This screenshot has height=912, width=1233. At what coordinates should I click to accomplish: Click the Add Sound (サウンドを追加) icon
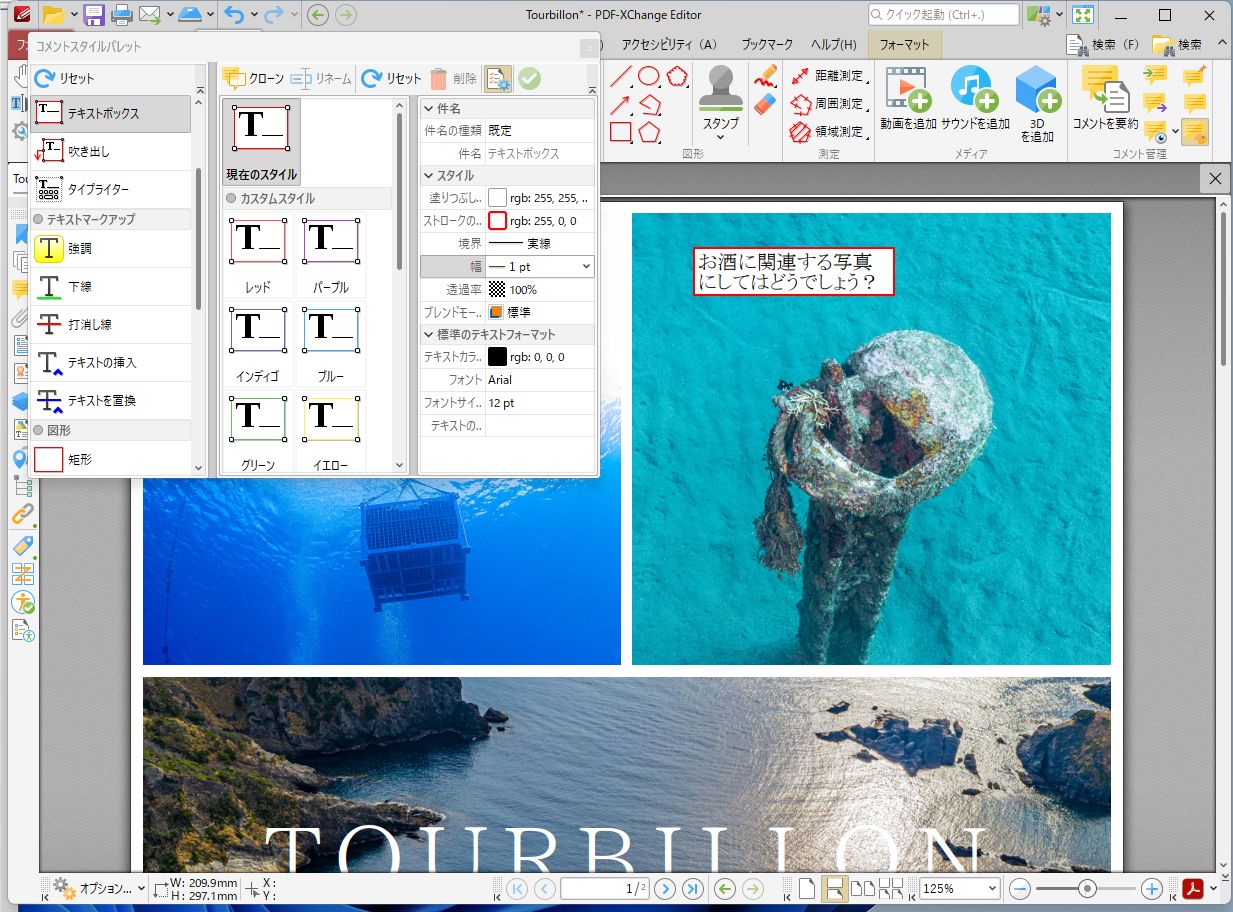tap(975, 88)
